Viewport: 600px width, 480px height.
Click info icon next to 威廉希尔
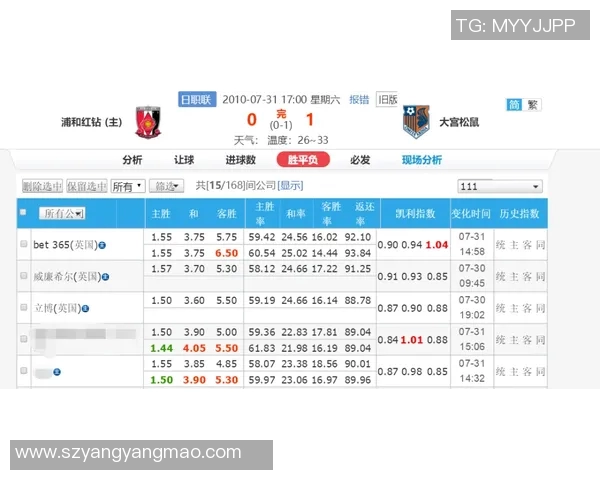point(103,275)
